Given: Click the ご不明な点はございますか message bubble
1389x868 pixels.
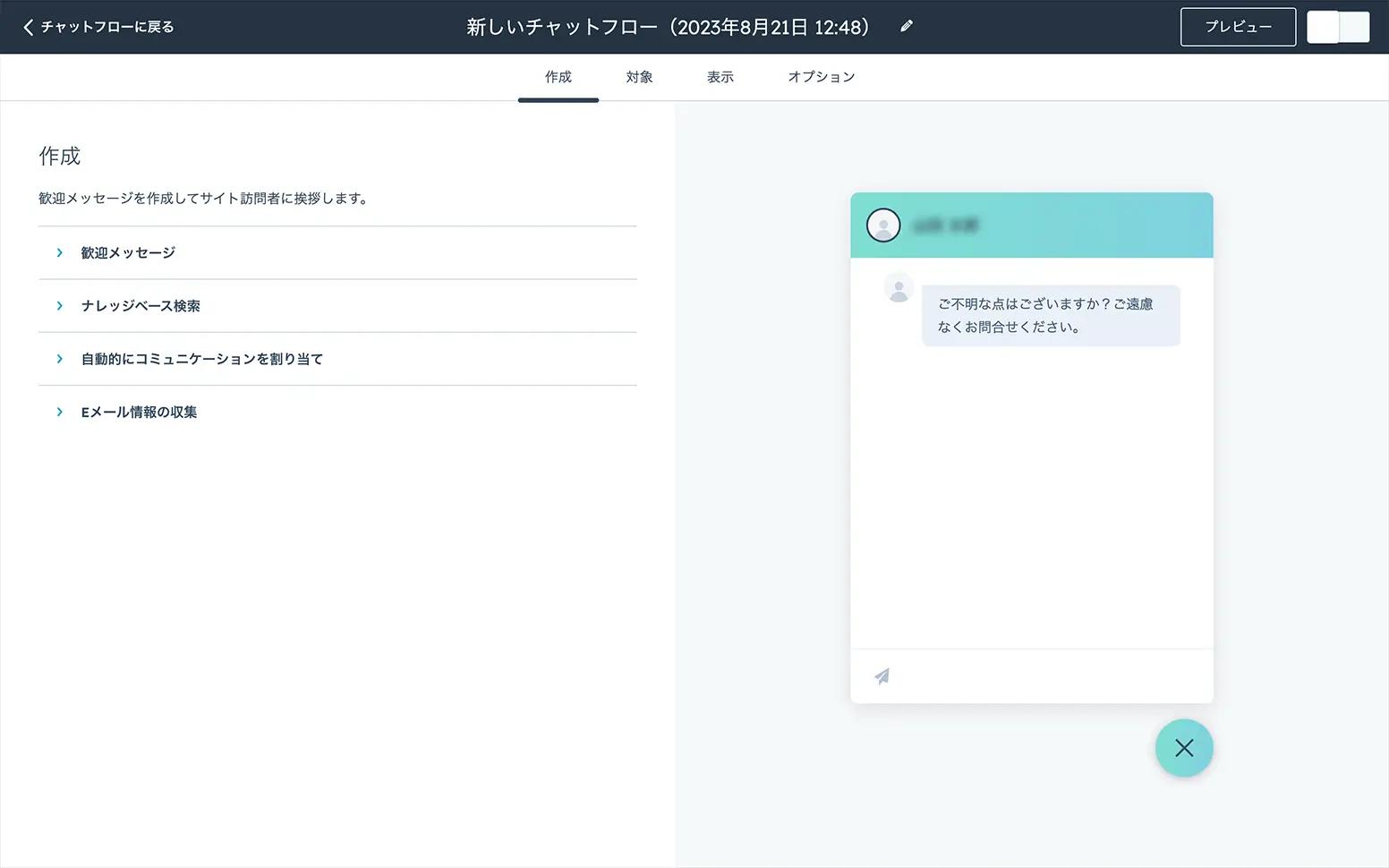Looking at the screenshot, I should pyautogui.click(x=1051, y=316).
